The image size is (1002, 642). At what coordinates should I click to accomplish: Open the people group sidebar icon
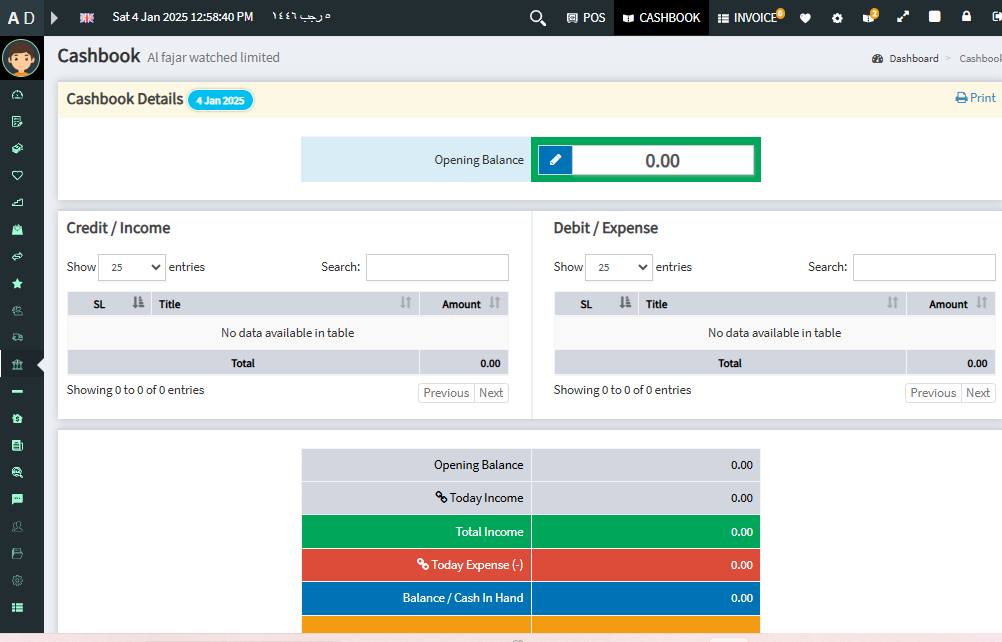pyautogui.click(x=17, y=310)
